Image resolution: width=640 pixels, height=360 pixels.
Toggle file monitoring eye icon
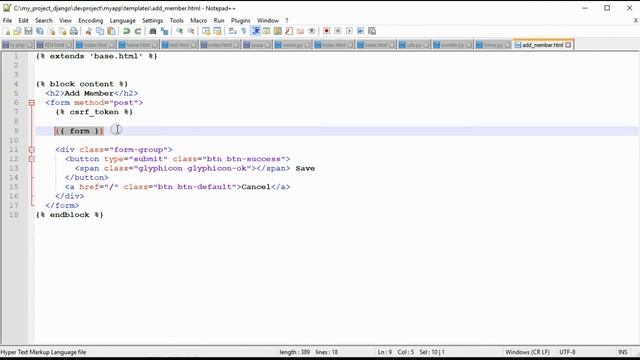point(312,31)
